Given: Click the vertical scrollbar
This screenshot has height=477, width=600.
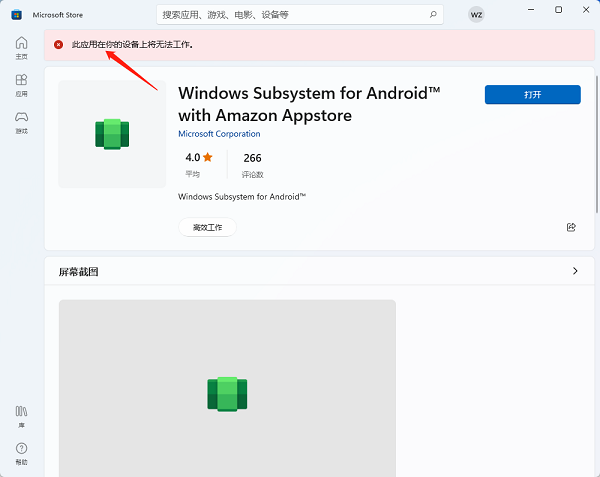Looking at the screenshot, I should coord(597,145).
